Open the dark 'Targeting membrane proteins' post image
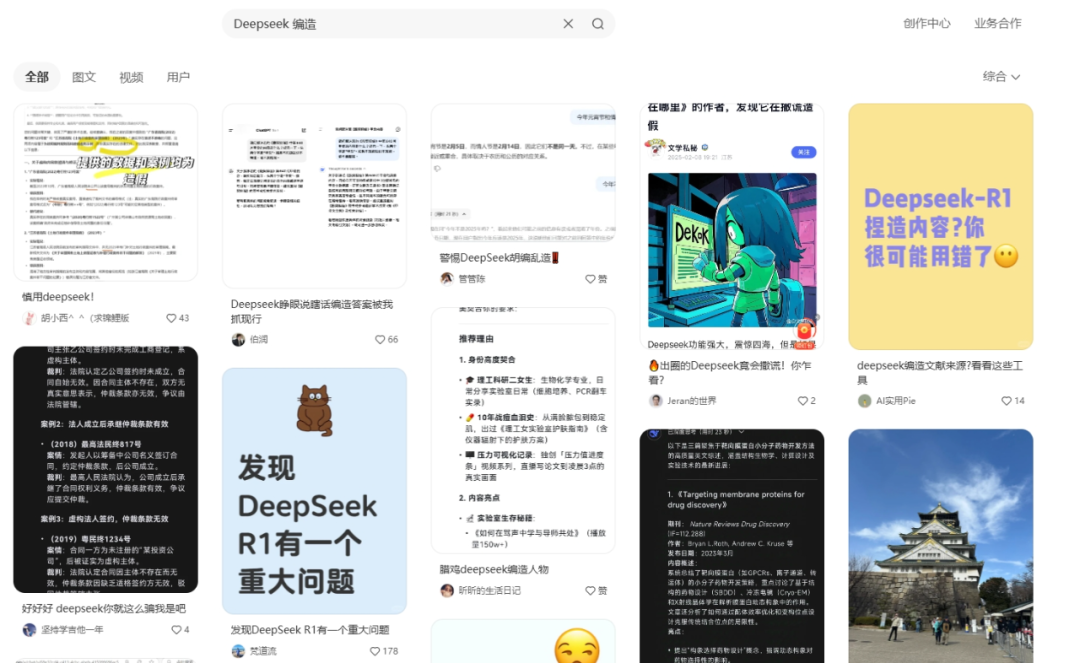Screen dimensions: 1080x663 [731, 546]
